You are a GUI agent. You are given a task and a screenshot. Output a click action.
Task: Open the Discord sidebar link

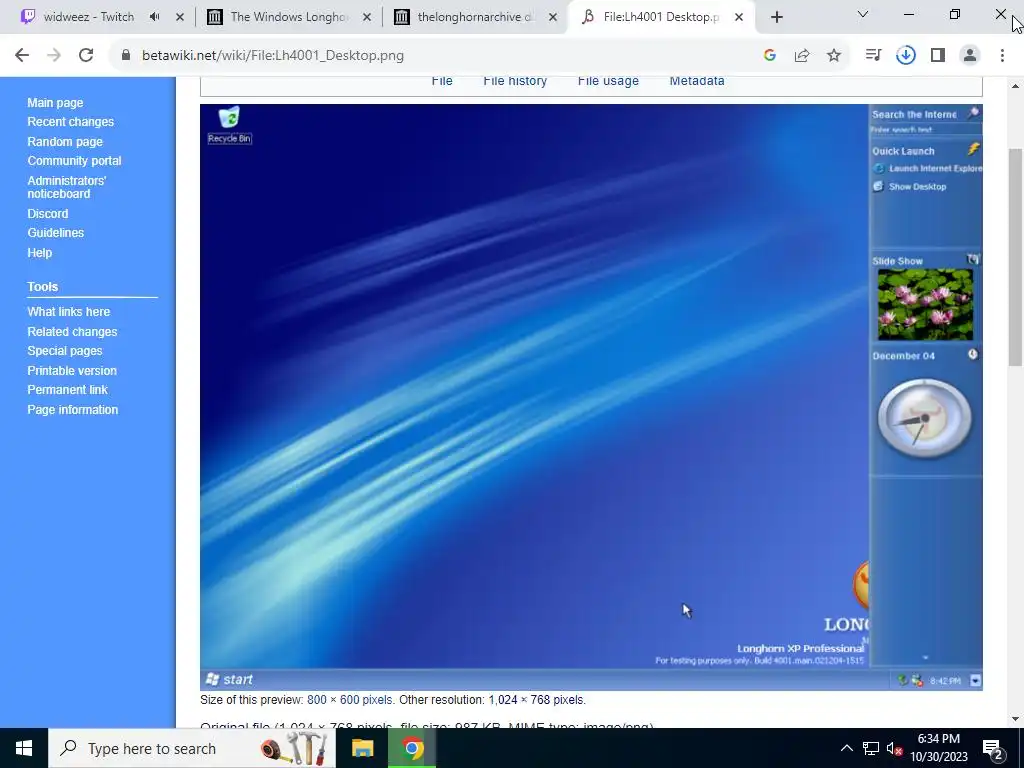point(48,214)
